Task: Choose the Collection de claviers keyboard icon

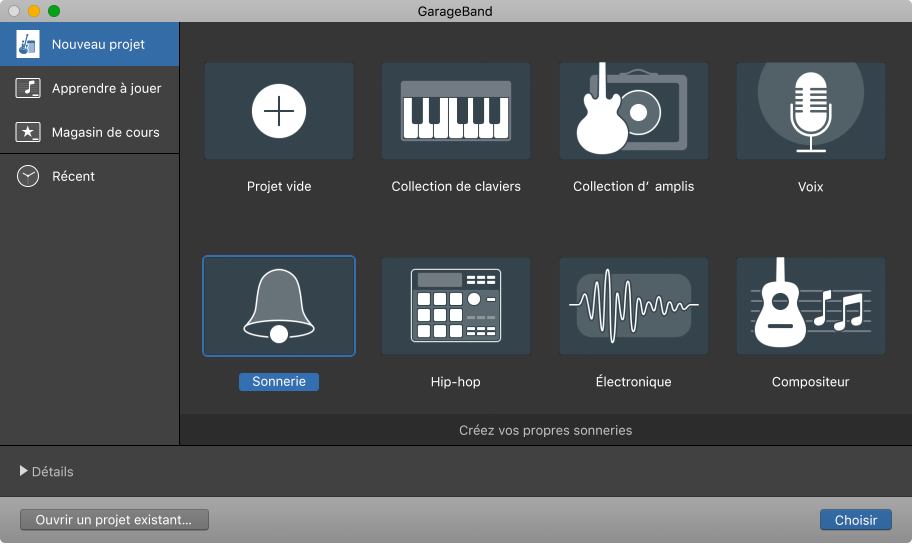Action: (455, 111)
